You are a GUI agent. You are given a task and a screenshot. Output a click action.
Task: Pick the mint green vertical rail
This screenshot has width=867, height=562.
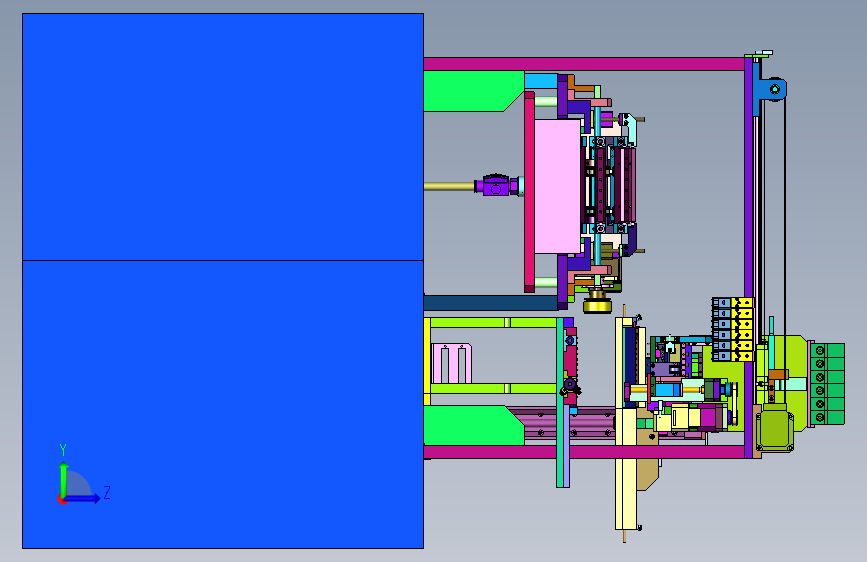click(x=560, y=403)
